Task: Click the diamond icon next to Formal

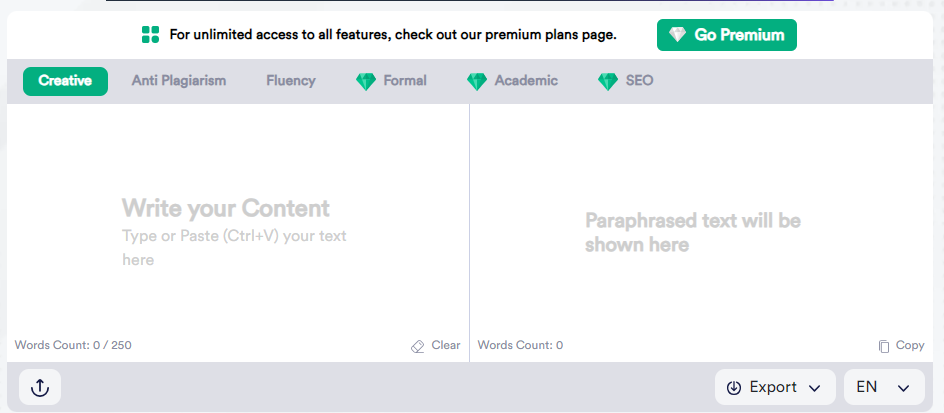Action: pos(366,81)
